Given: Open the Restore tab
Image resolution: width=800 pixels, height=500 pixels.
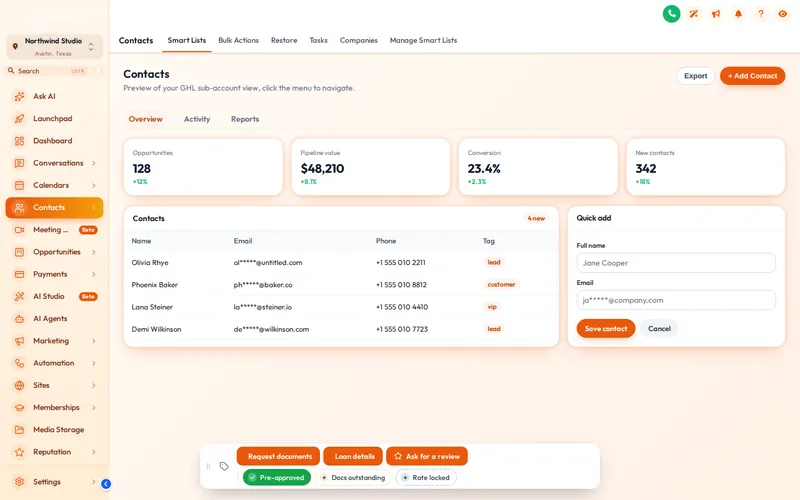Looking at the screenshot, I should click(x=284, y=40).
